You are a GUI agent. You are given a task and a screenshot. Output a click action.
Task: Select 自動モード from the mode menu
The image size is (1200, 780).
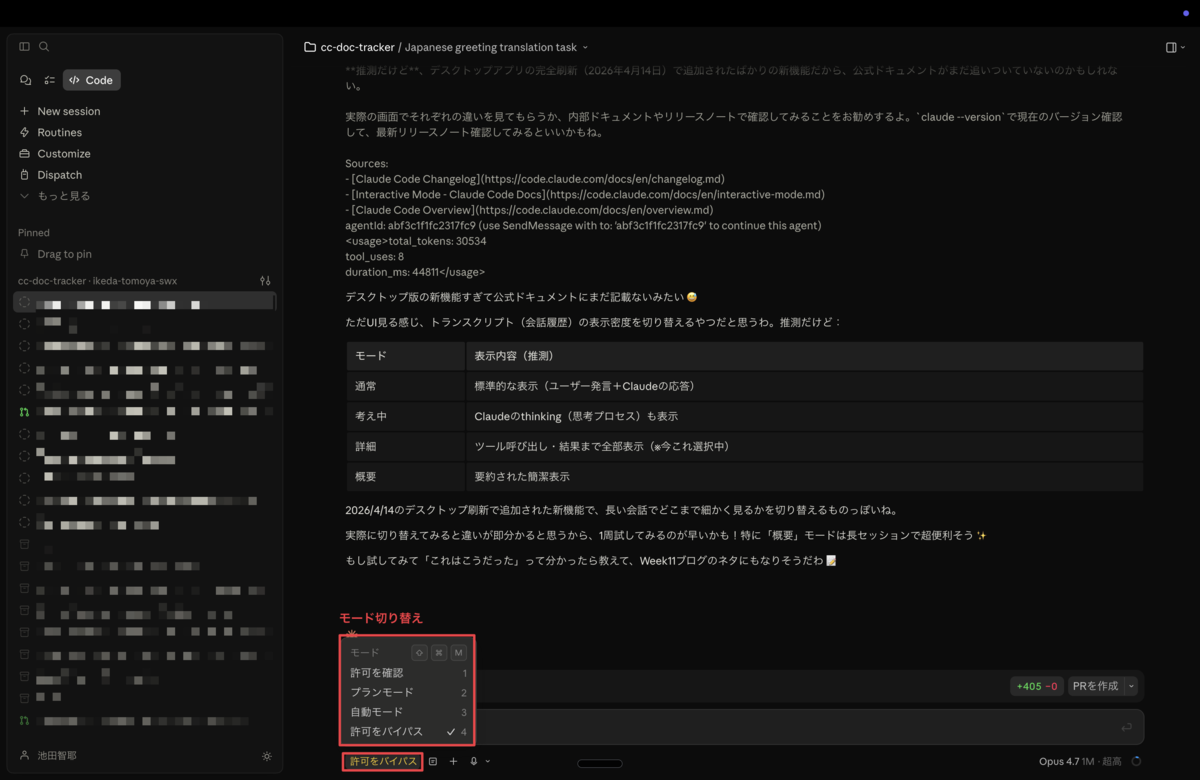pos(408,712)
